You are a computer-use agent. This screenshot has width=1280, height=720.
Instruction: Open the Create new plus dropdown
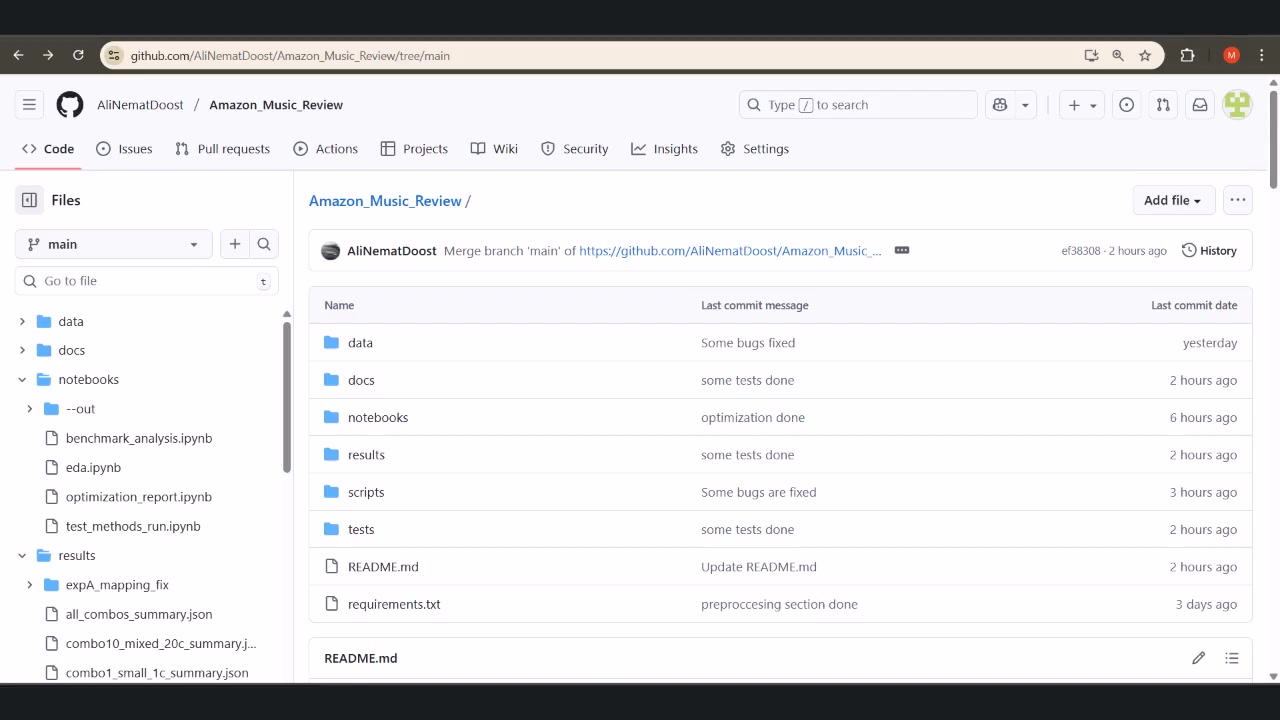click(x=1082, y=105)
